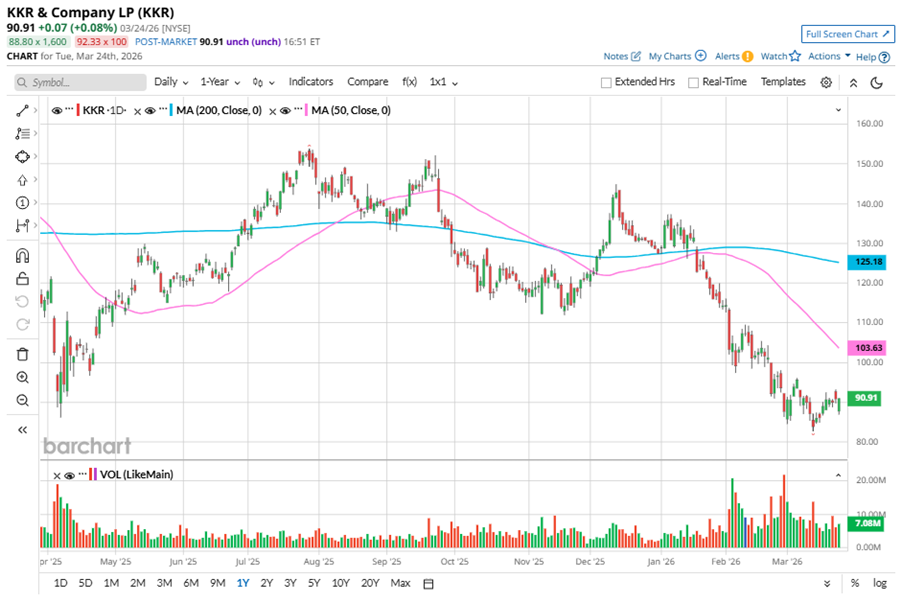
Task: Click the Notes edit icon
Action: [x=636, y=56]
